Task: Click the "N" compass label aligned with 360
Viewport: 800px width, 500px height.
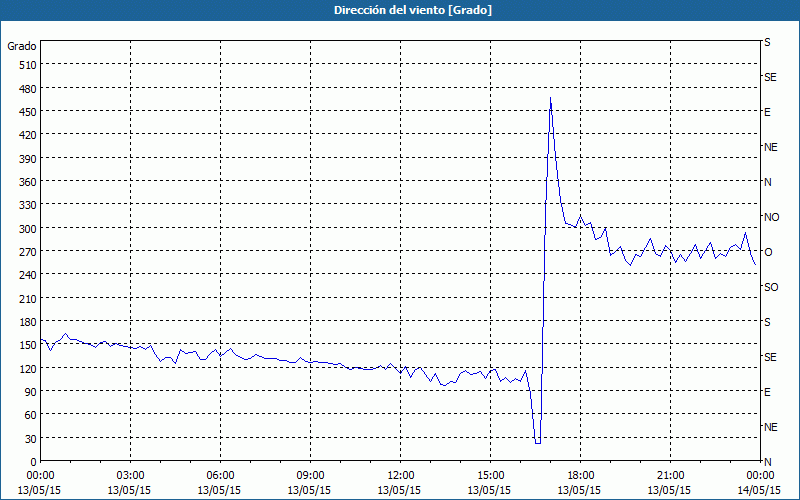Action: (768, 182)
